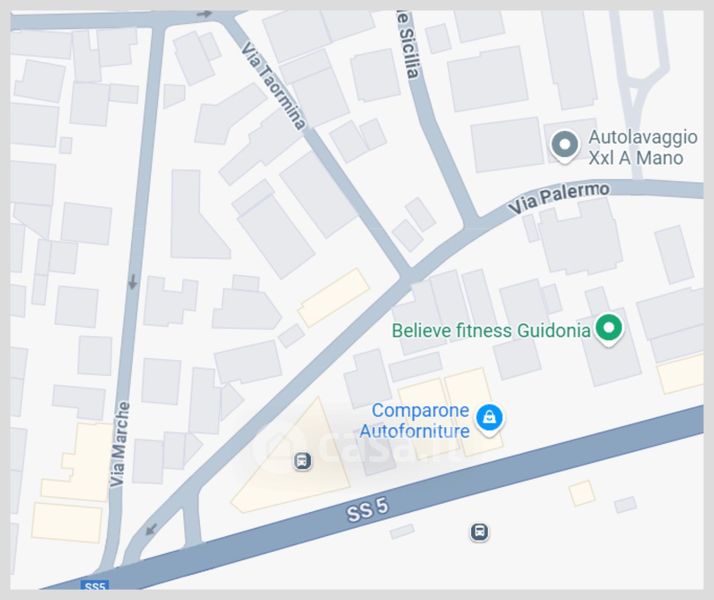
Task: Select the green Believe fitness Guidonia marker
Action: tap(609, 330)
